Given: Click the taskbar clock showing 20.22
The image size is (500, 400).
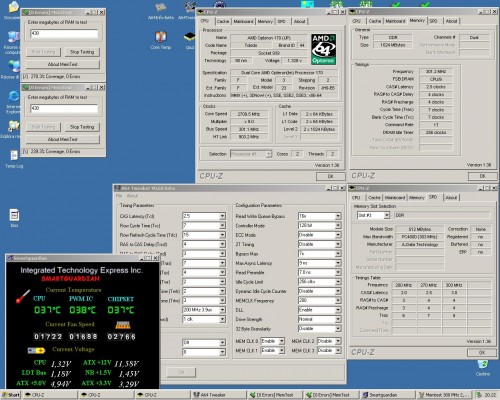Looking at the screenshot, I should [x=490, y=395].
